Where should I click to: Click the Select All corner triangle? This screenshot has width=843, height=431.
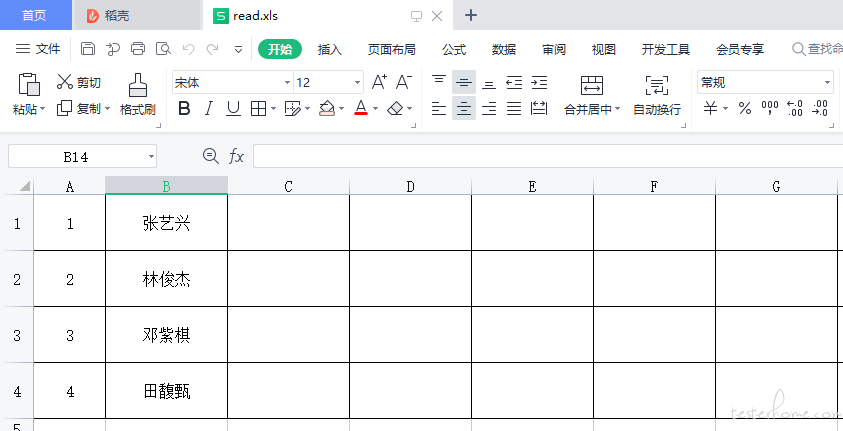tap(25, 186)
